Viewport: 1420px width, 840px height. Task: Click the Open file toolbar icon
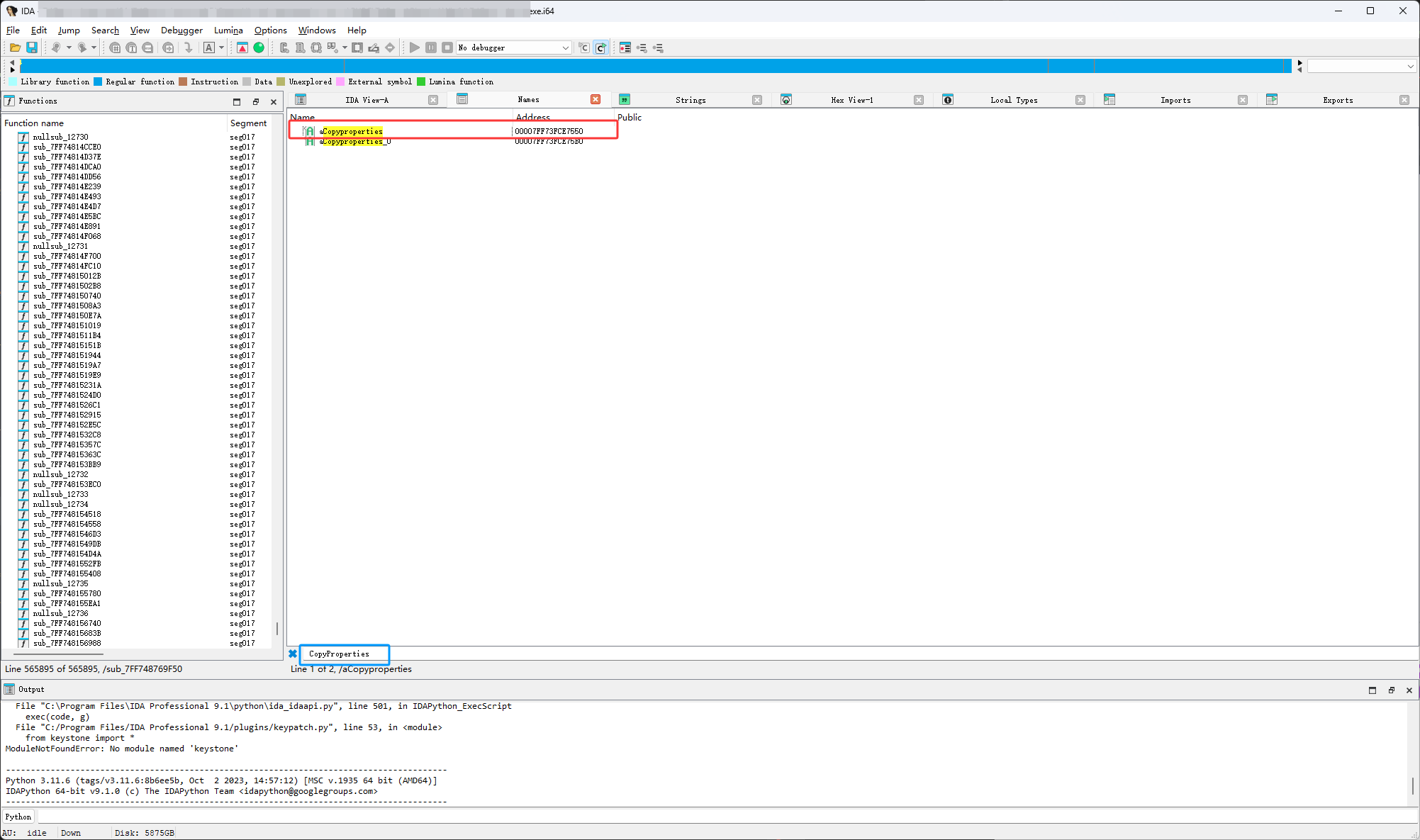tap(15, 47)
